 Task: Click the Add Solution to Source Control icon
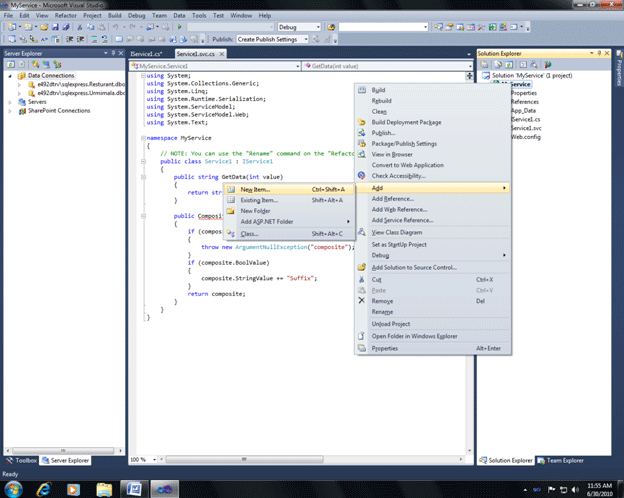coord(362,267)
